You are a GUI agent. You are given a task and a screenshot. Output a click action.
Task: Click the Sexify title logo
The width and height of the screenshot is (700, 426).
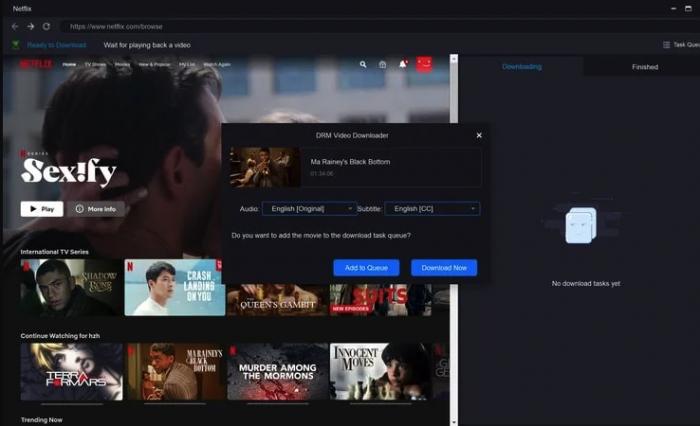[x=68, y=172]
